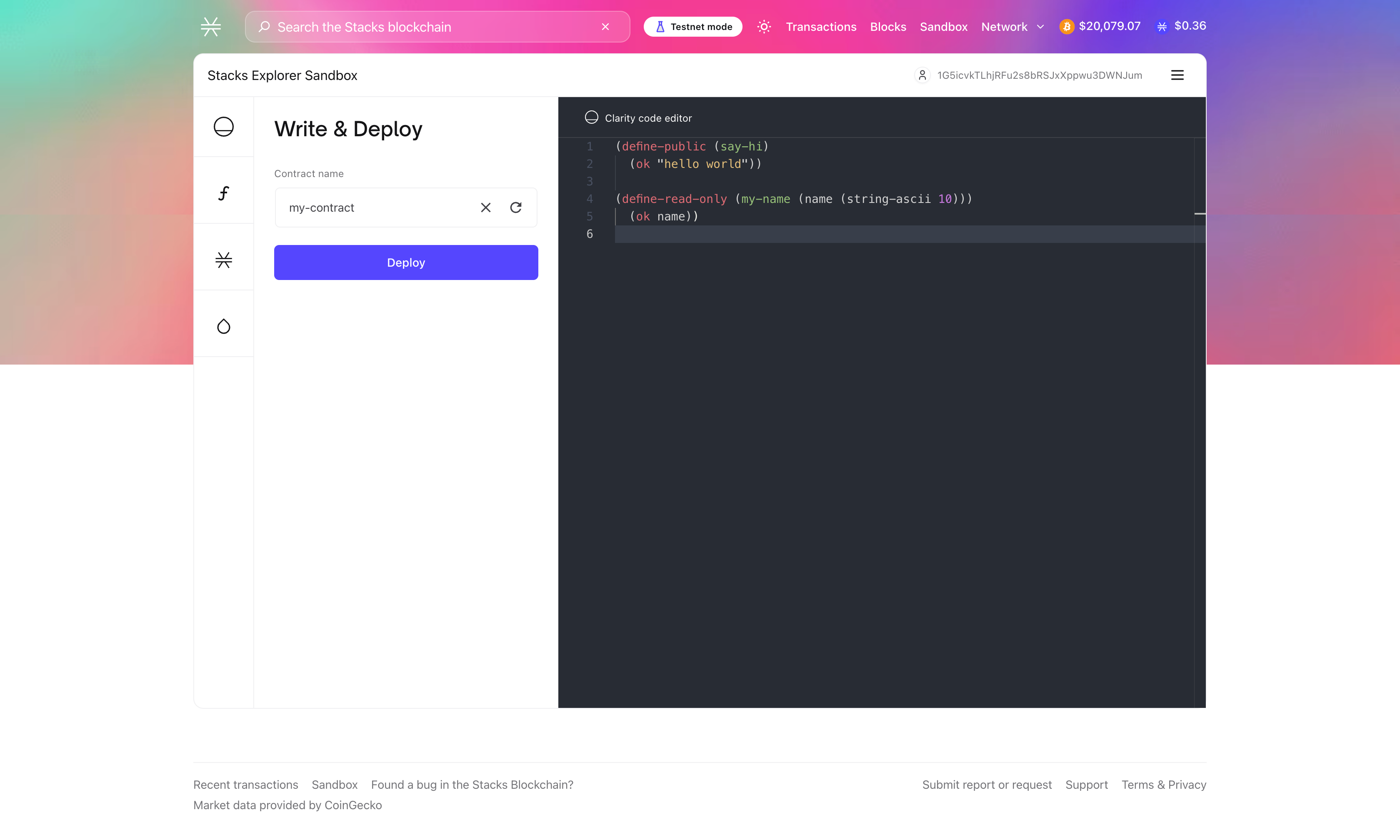Go to Transactions in the top nav
This screenshot has height=840, width=1400.
820,27
